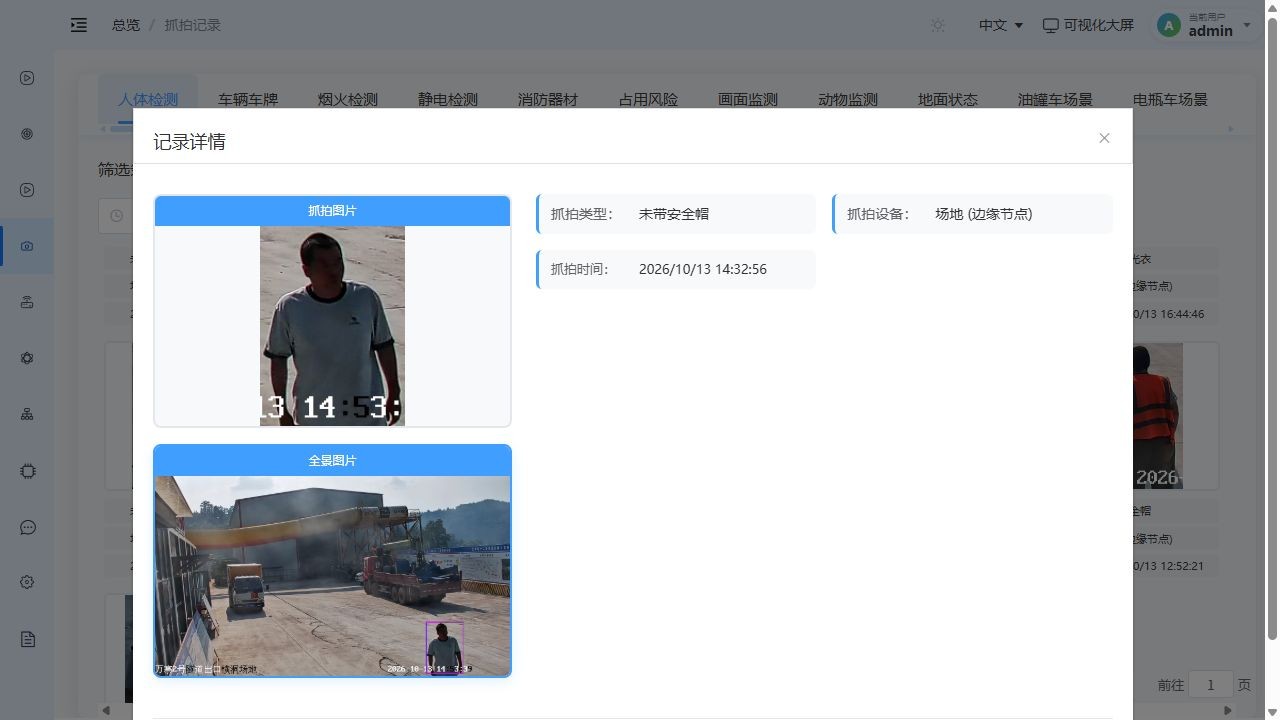The height and width of the screenshot is (720, 1280).
Task: Click the clock icon in filter field
Action: tap(117, 216)
